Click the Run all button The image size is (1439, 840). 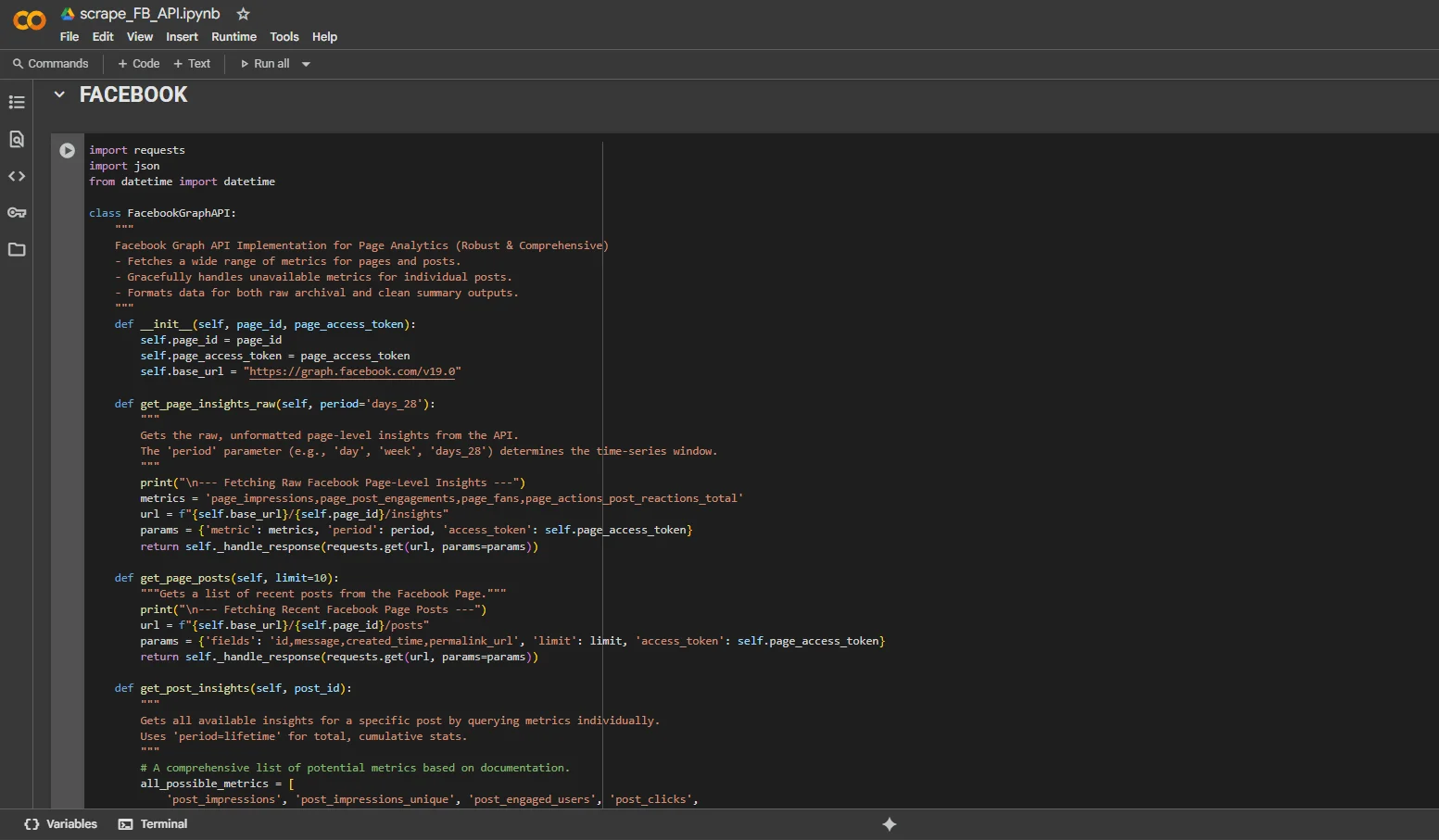pos(265,64)
